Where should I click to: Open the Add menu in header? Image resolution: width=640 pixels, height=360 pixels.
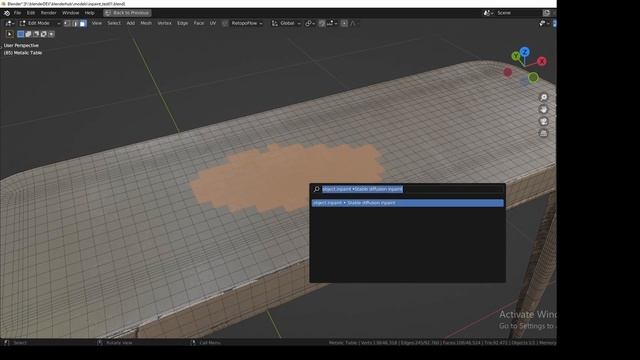click(131, 23)
